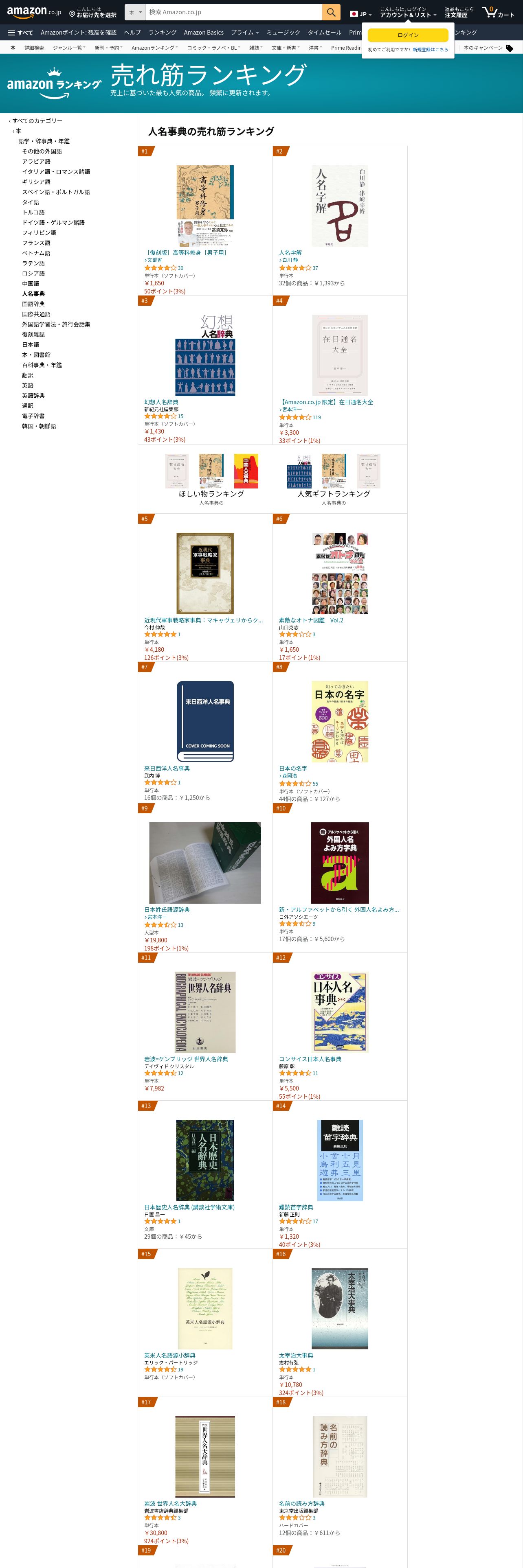Viewport: 523px width, 1568px height.
Task: Click 新規登録はこちら link
Action: 431,50
